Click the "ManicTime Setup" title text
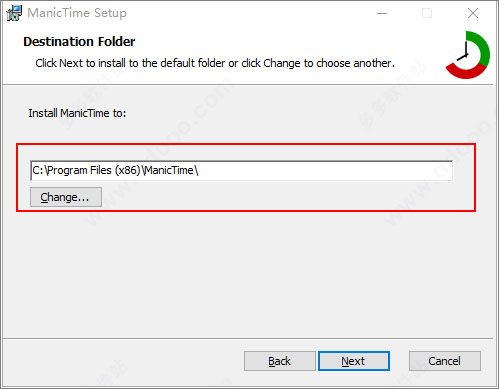Viewport: 499px width, 389px height. click(x=77, y=13)
